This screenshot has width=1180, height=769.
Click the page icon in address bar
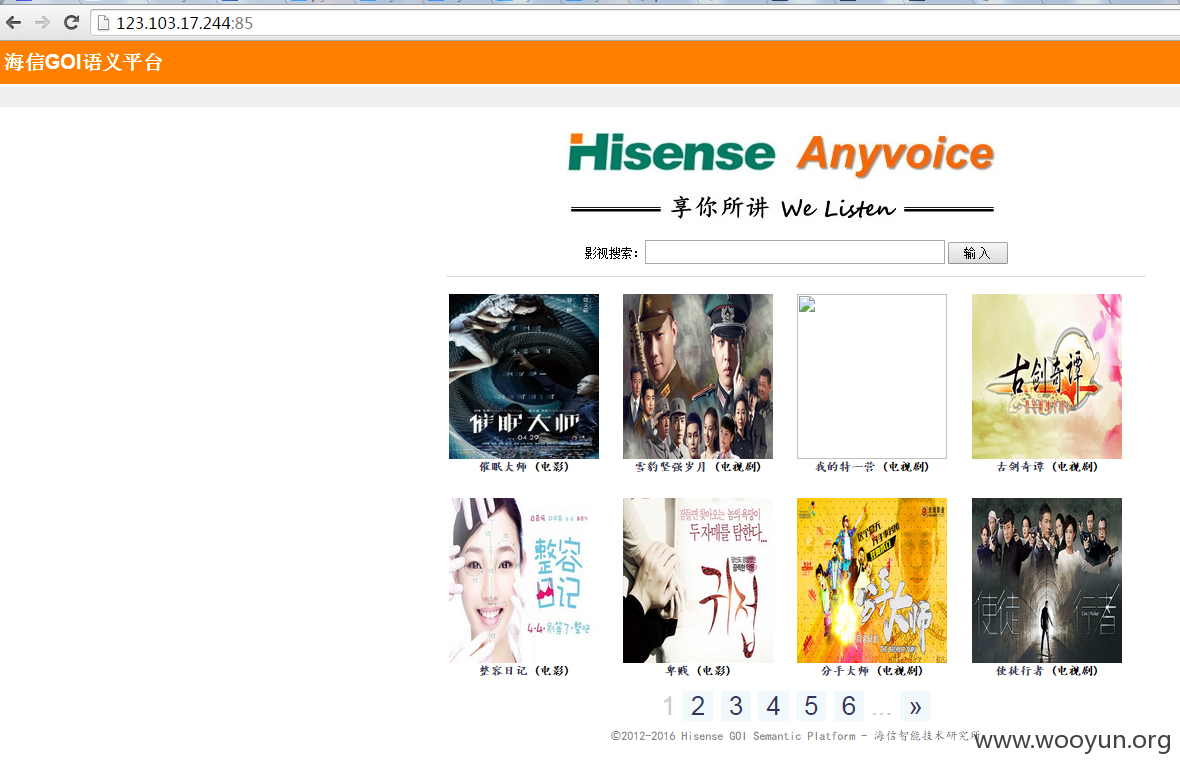coord(103,23)
